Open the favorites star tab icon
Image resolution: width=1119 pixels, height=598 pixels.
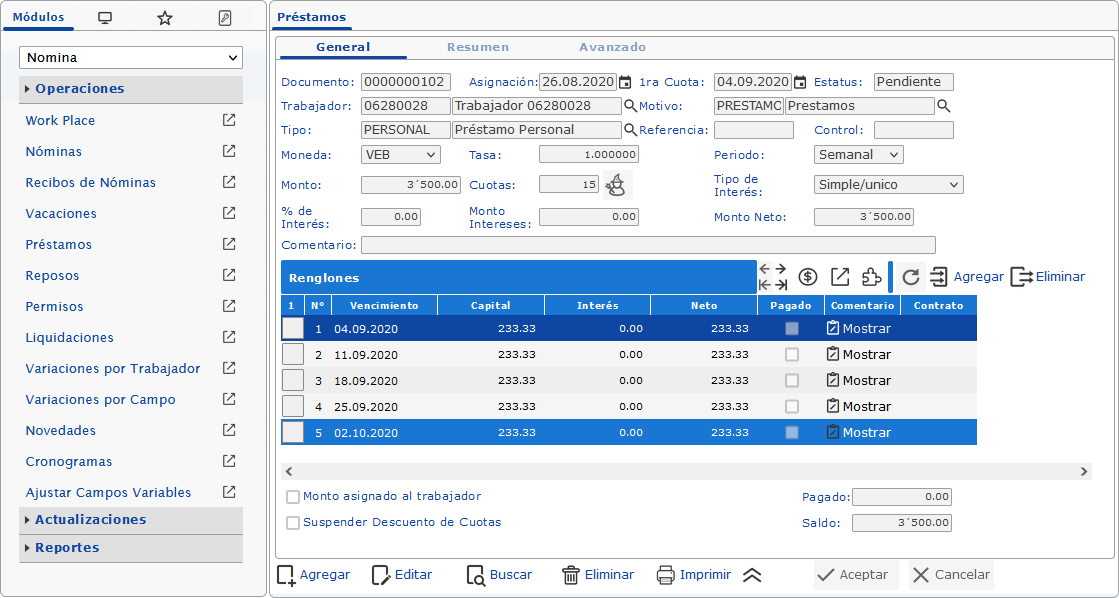[x=165, y=19]
